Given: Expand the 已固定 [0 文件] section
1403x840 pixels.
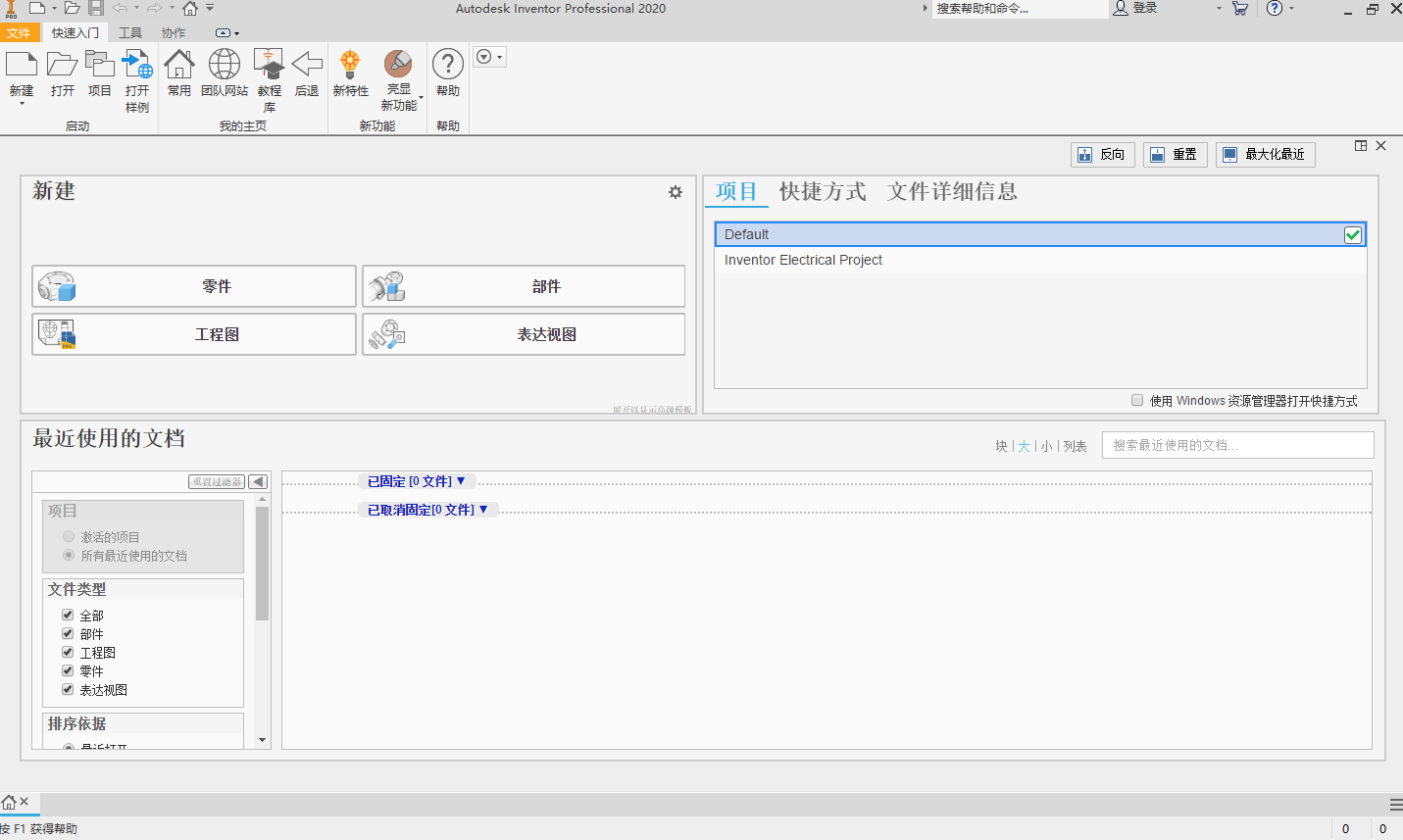Looking at the screenshot, I should point(416,480).
